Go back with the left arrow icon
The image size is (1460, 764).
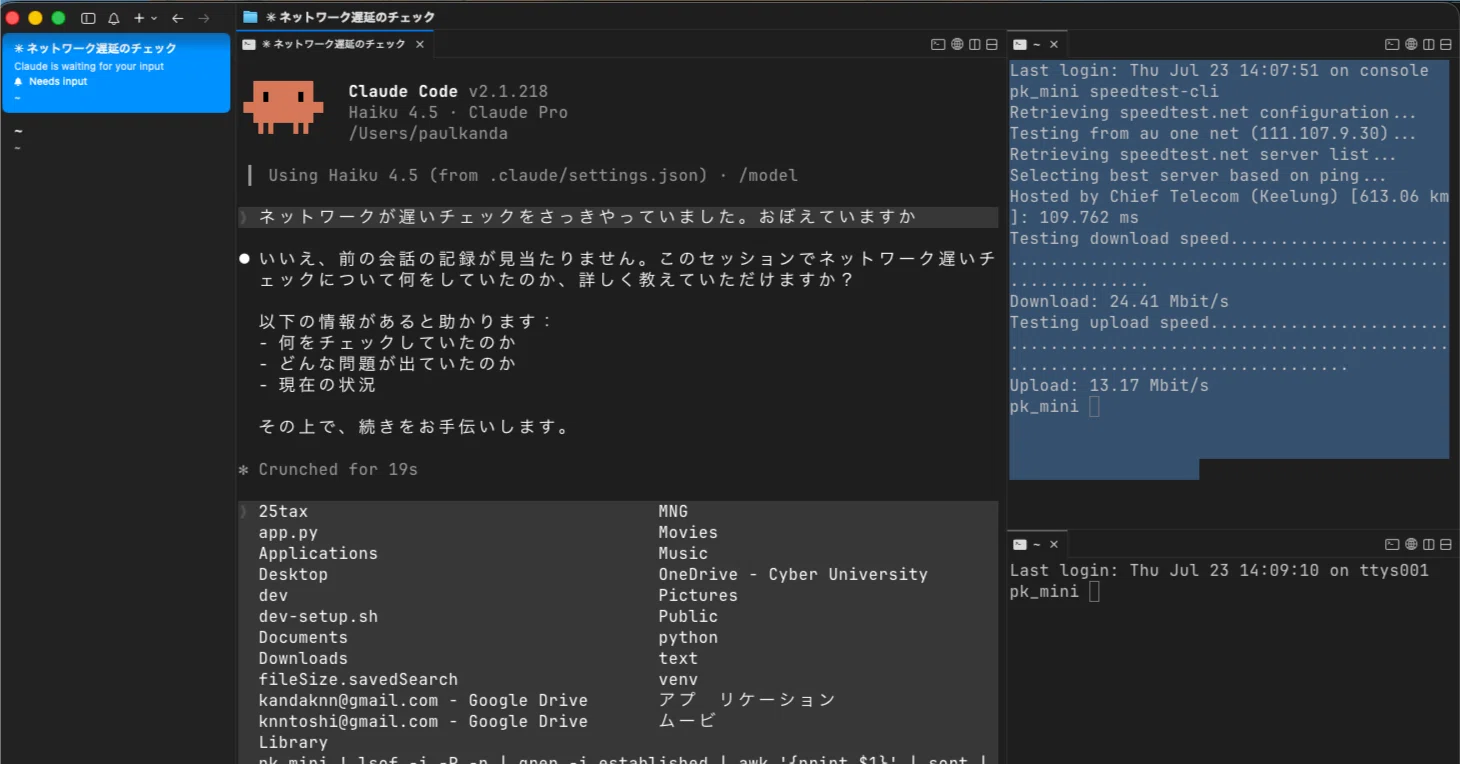(x=178, y=18)
